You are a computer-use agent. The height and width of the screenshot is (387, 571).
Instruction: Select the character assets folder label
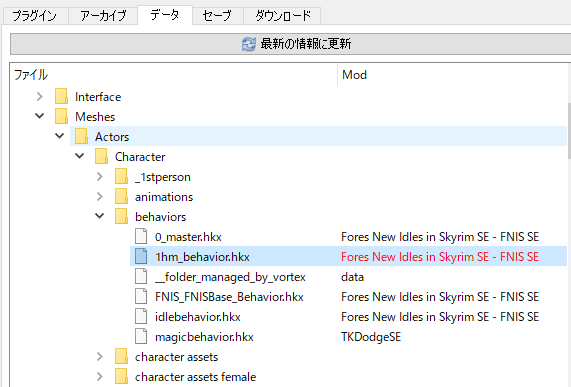(177, 357)
